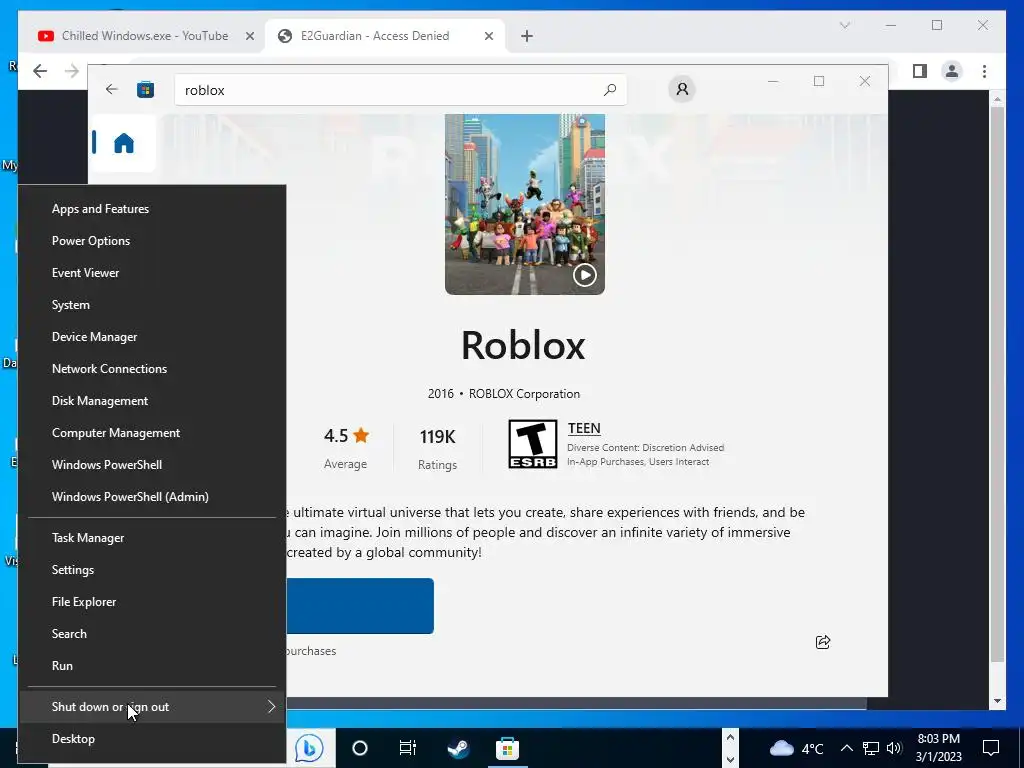Viewport: 1024px width, 768px height.
Task: Open Computer Management
Action: point(152,433)
